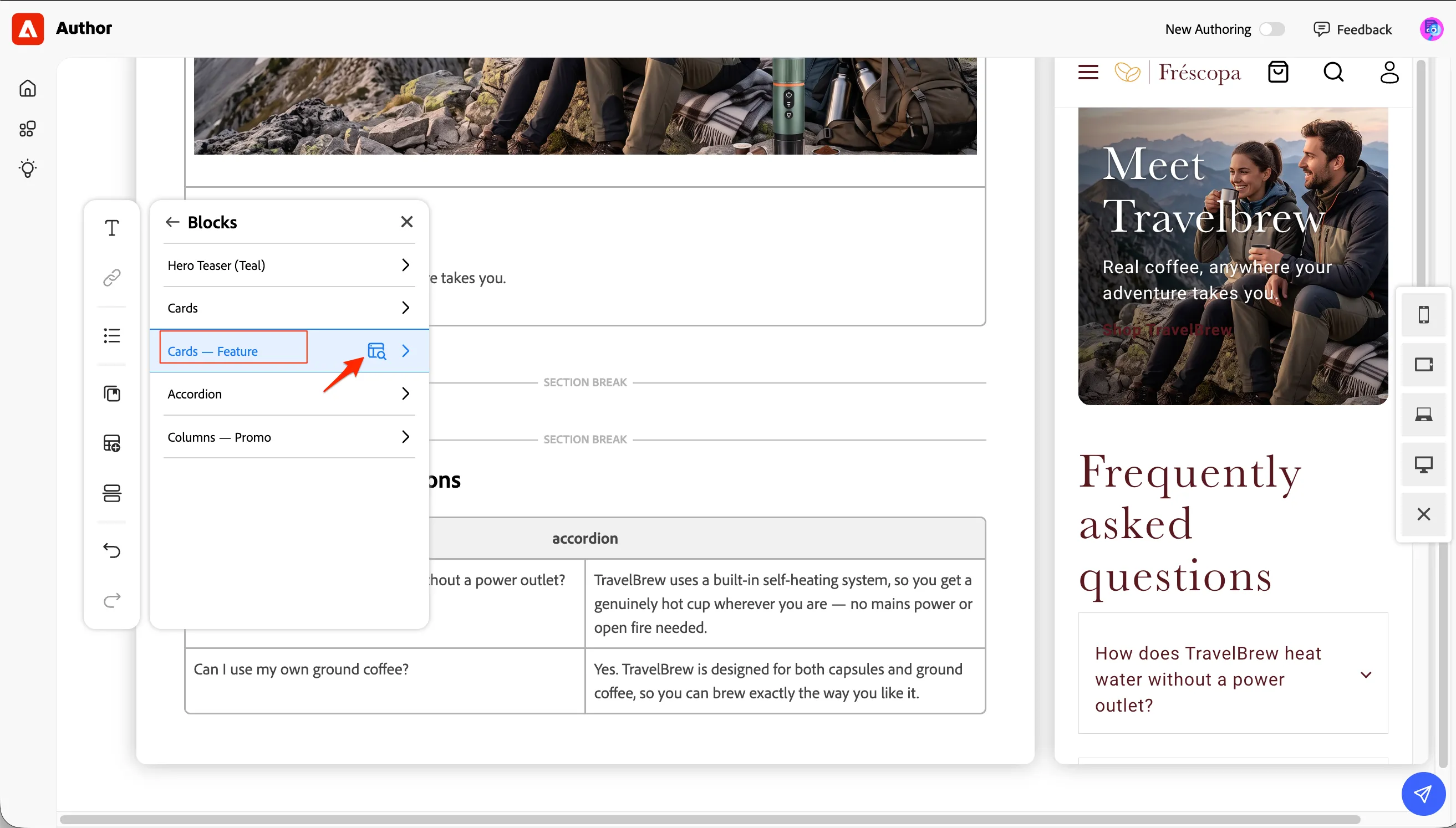Click the horizontal scrollbar at bottom

pos(710,820)
